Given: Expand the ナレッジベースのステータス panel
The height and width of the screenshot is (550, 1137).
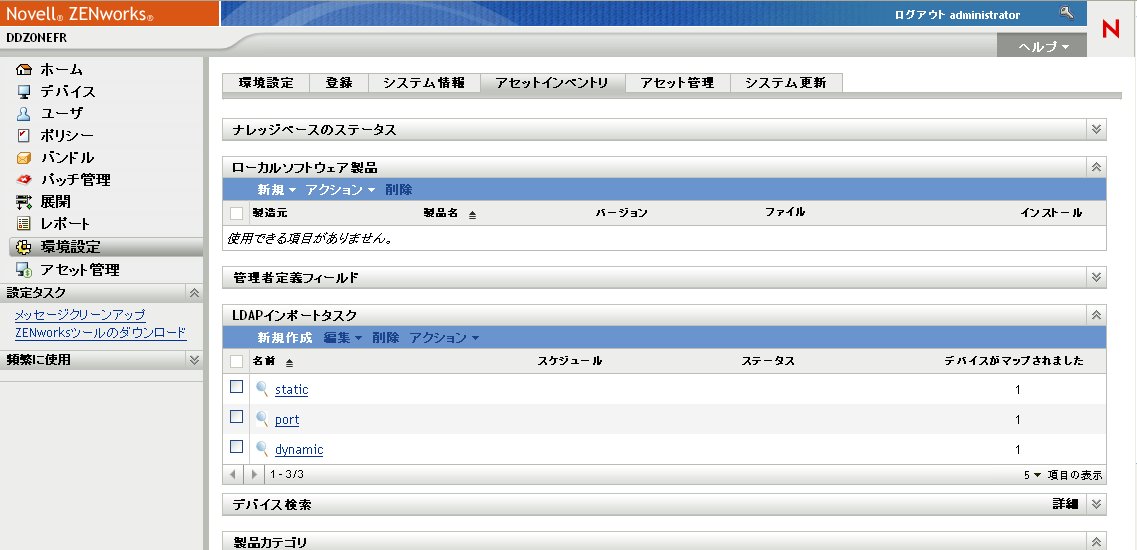Looking at the screenshot, I should (1096, 130).
